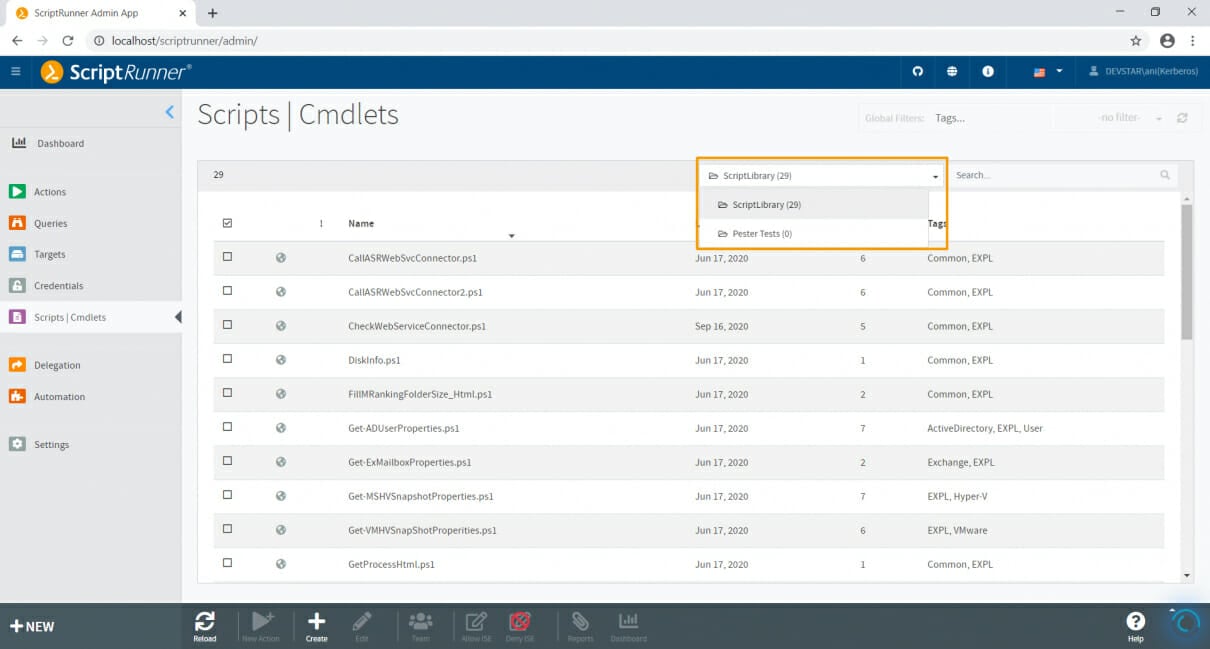Click the globe web icon in header
The width and height of the screenshot is (1210, 649).
point(952,72)
